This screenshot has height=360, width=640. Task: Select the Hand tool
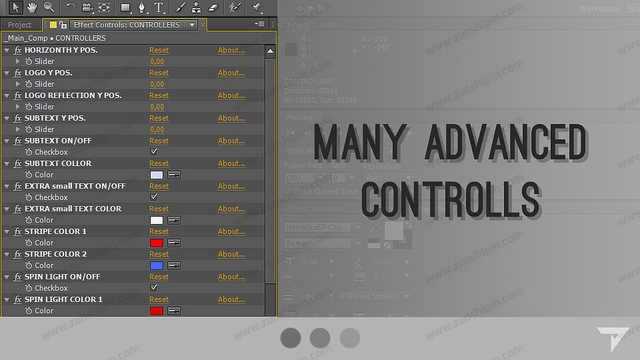tap(32, 7)
